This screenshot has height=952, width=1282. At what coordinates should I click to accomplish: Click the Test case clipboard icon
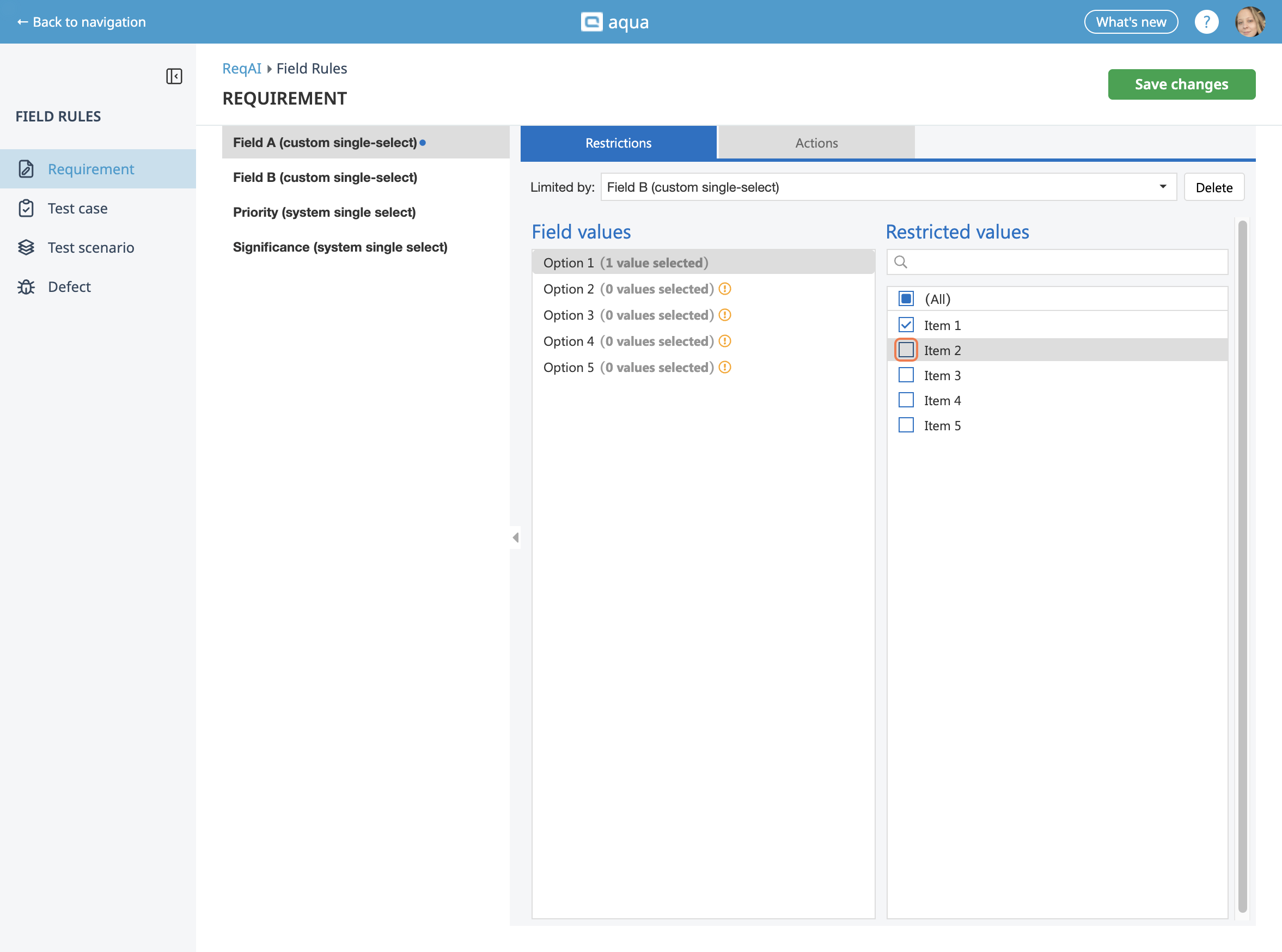coord(26,208)
